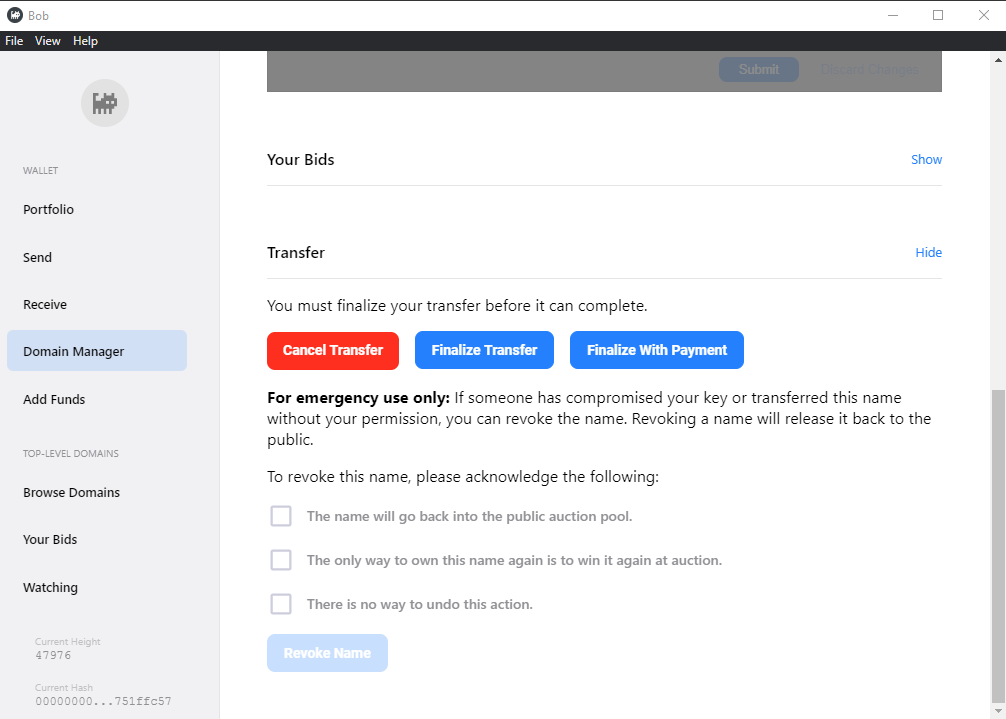Viewport: 1006px width, 719px height.
Task: Hide the Transfer section
Action: click(928, 253)
